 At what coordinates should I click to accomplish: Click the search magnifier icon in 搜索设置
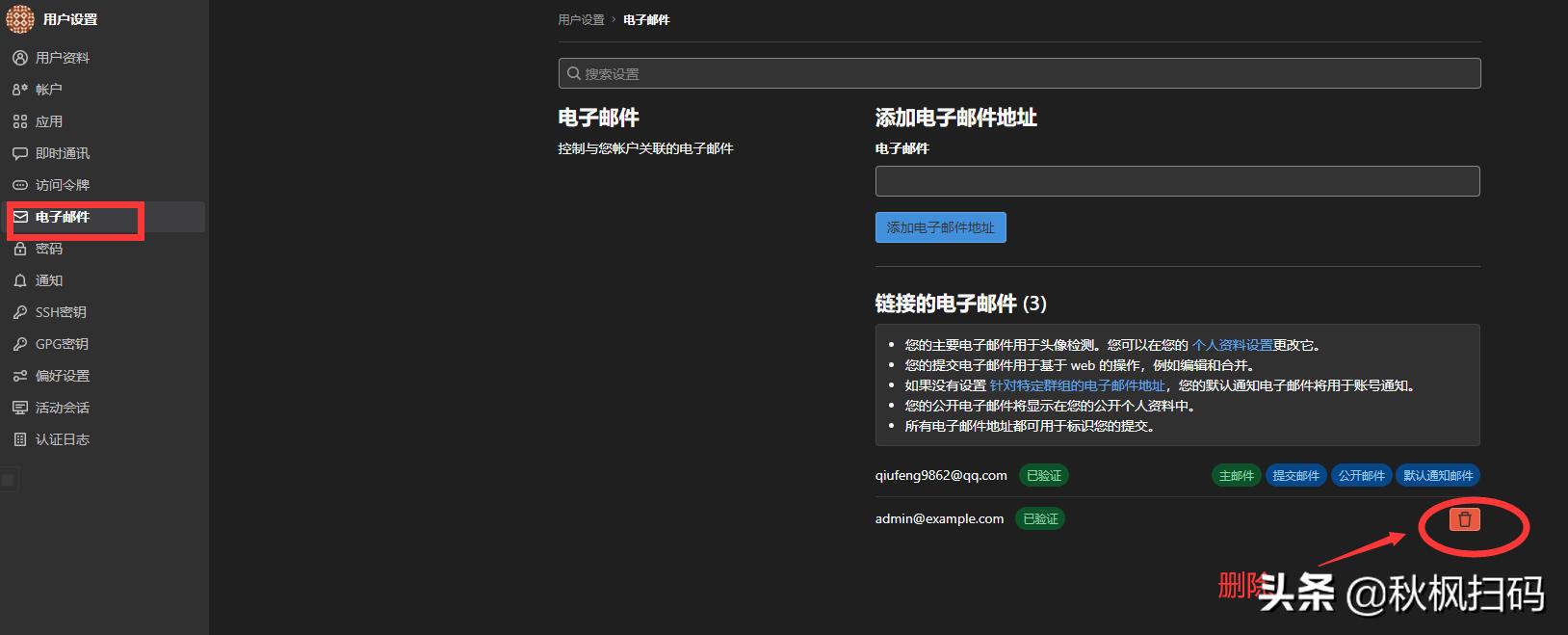coord(574,73)
